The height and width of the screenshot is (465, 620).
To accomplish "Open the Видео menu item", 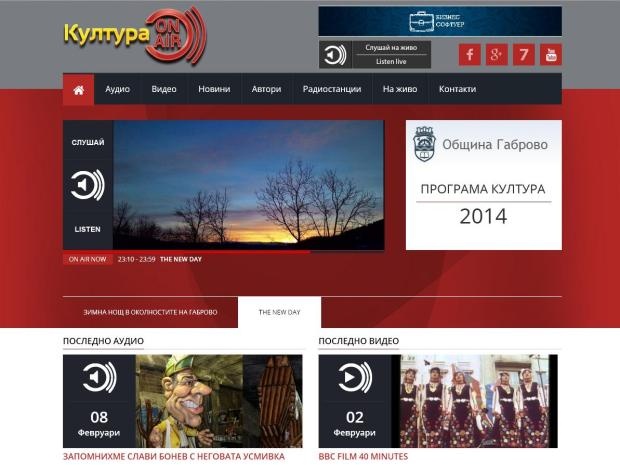I will 164,89.
